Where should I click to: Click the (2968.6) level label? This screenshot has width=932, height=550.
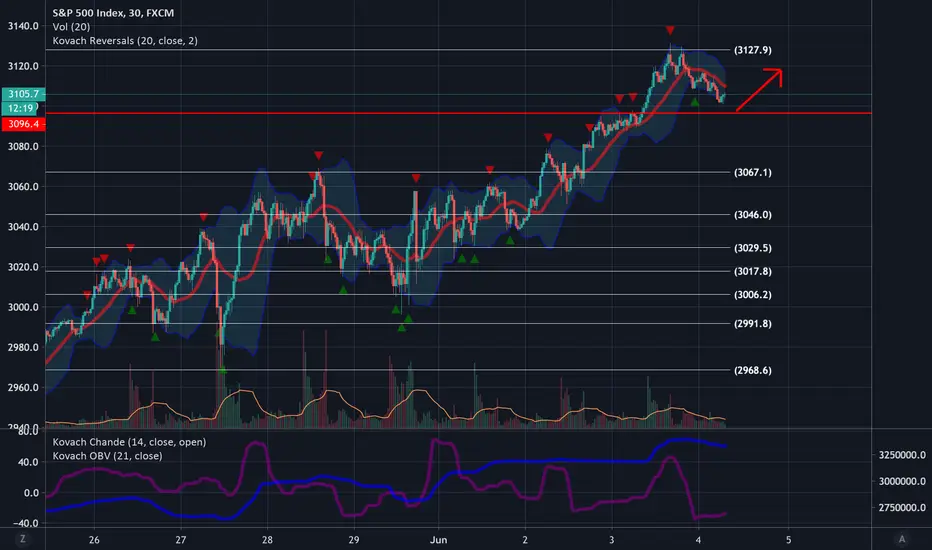[x=752, y=370]
